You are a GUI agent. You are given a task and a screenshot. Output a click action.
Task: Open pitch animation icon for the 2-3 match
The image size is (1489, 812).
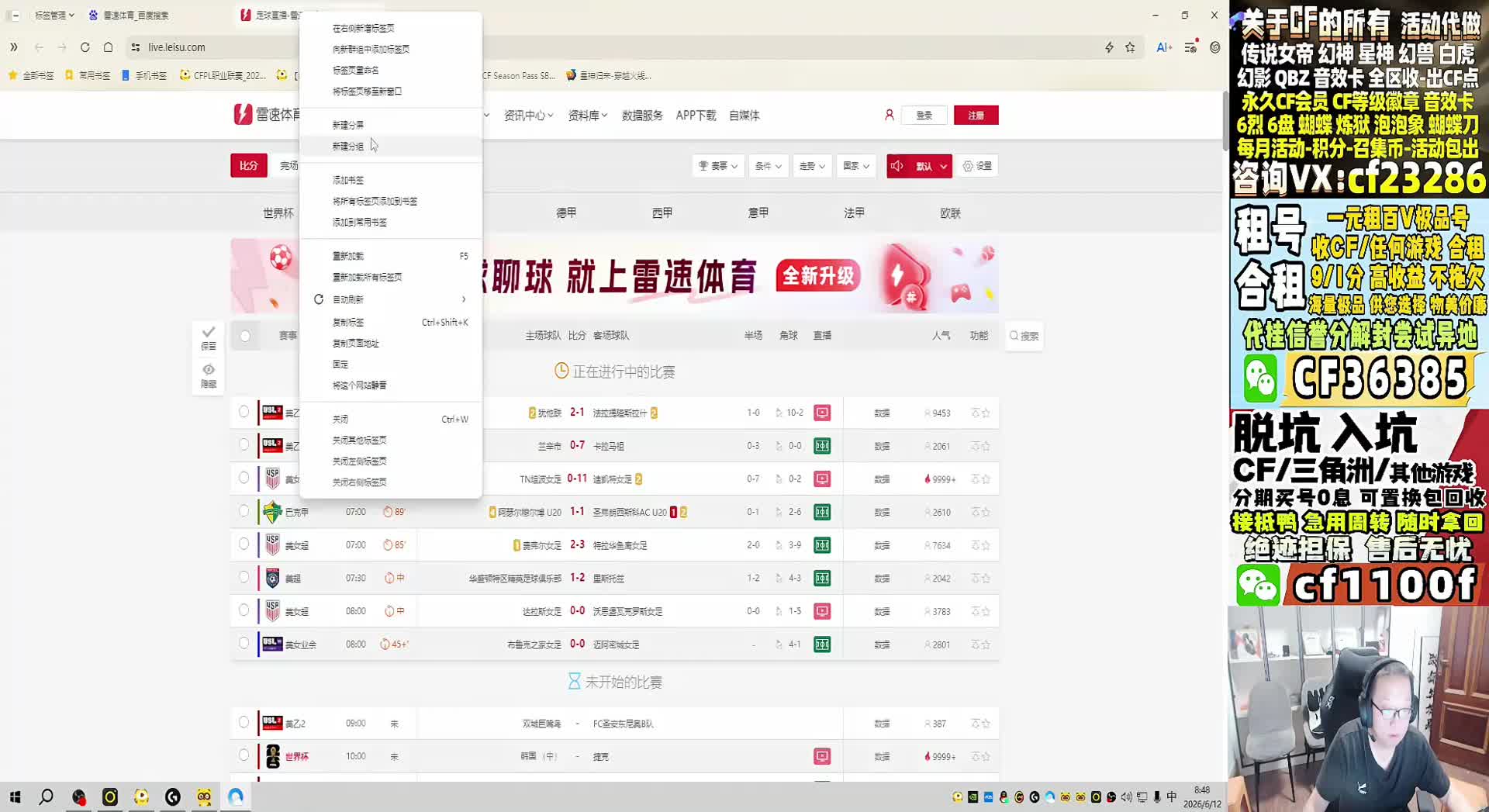(x=822, y=545)
